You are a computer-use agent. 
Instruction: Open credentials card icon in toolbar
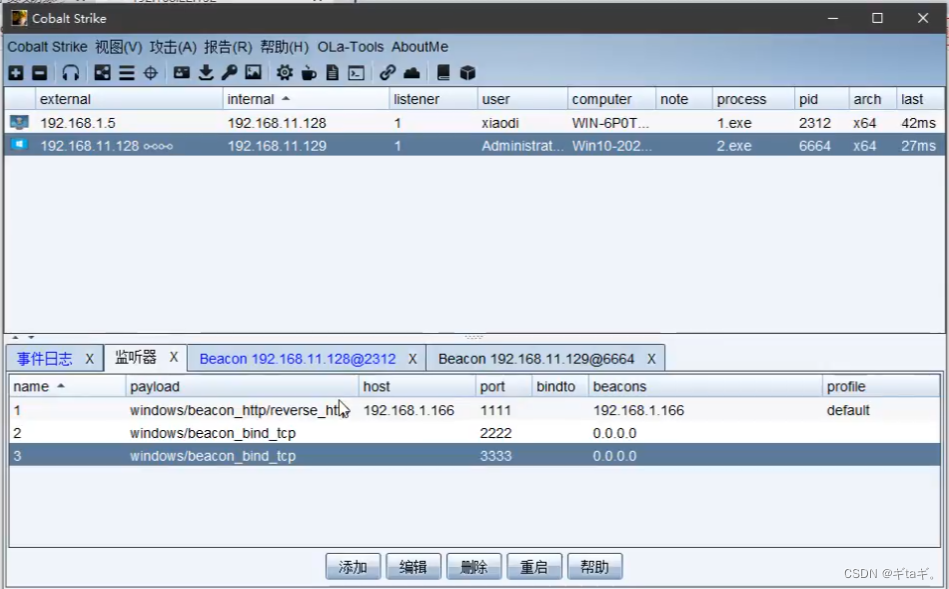[x=181, y=73]
